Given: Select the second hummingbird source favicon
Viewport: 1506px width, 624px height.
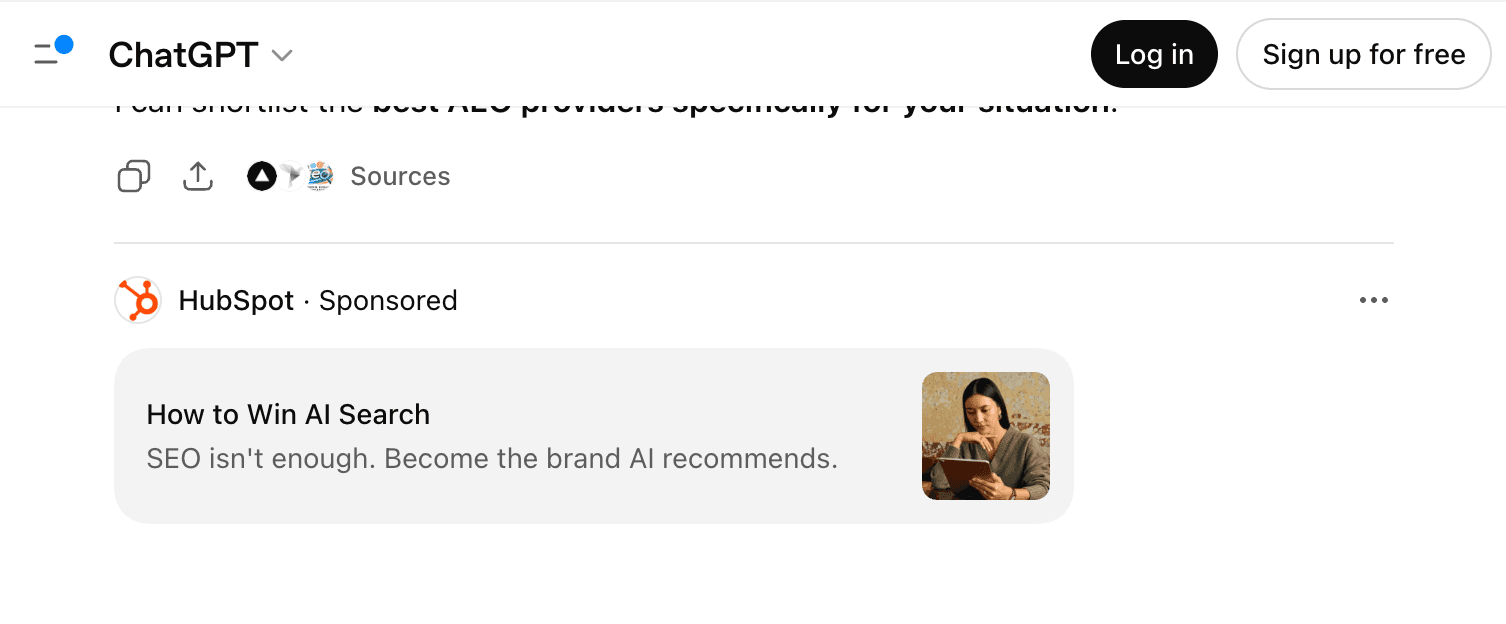Looking at the screenshot, I should click(289, 176).
